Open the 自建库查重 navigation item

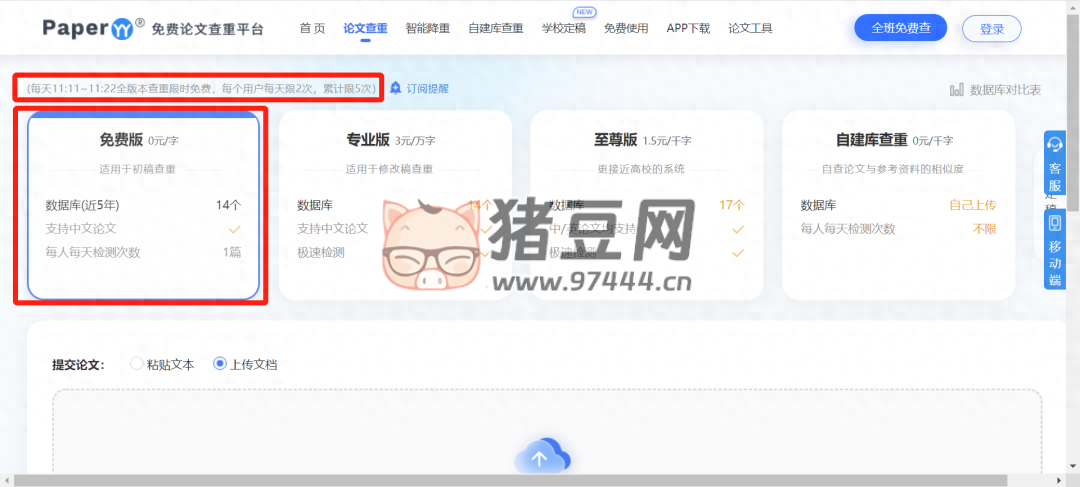click(x=495, y=28)
